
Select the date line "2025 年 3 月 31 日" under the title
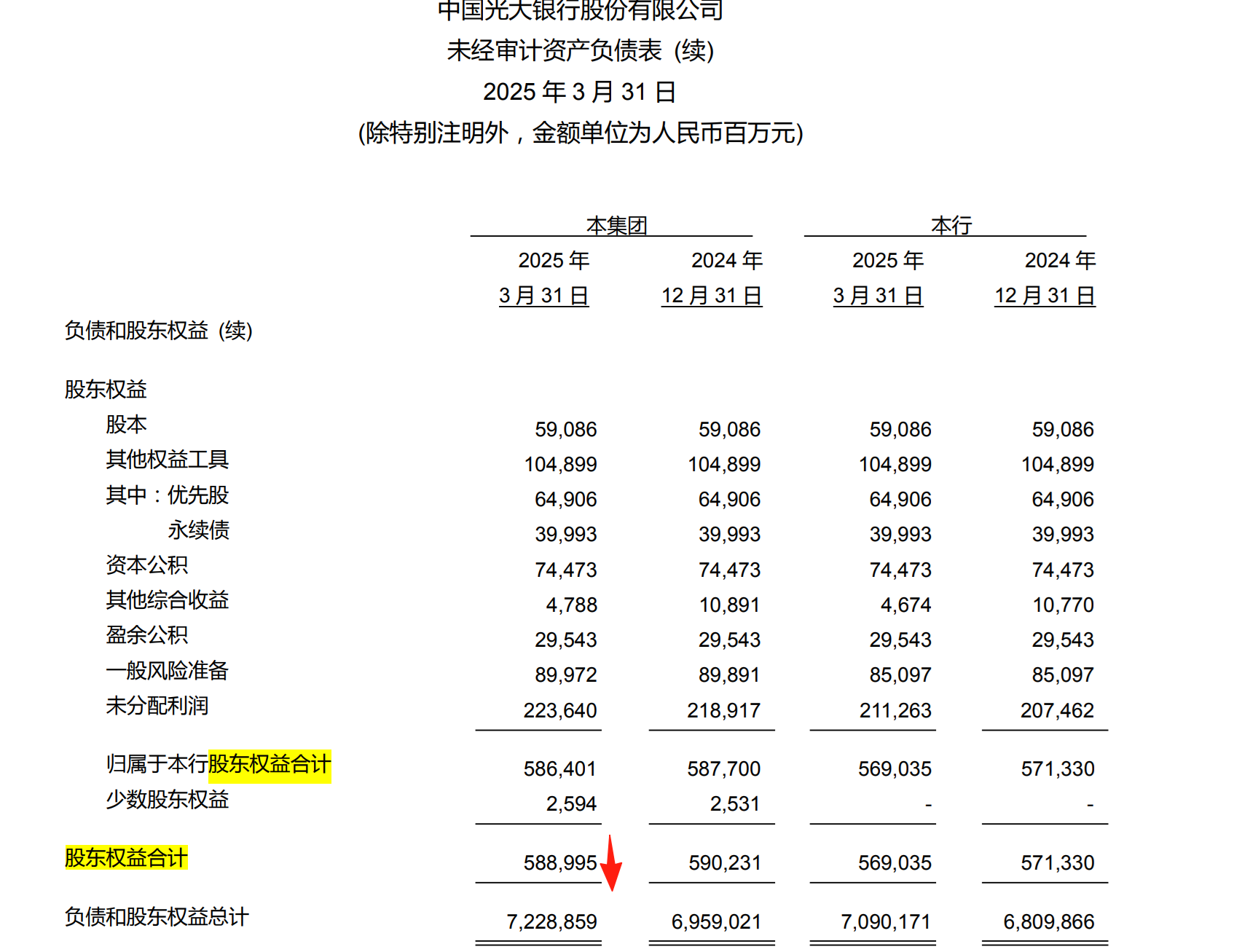pos(580,92)
